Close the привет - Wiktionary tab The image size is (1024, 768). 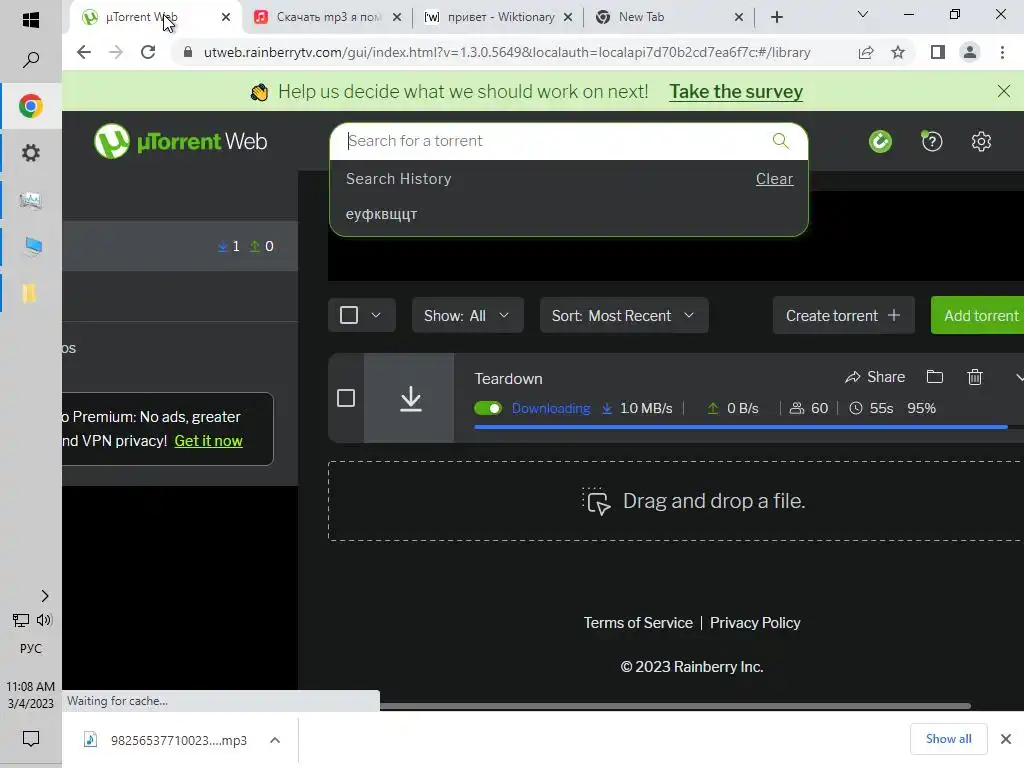coord(568,17)
